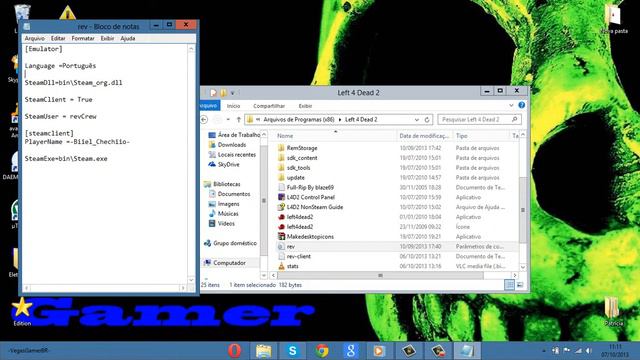Image resolution: width=640 pixels, height=360 pixels.
Task: Click Properties icon in Explorer title bar
Action: pos(213,93)
